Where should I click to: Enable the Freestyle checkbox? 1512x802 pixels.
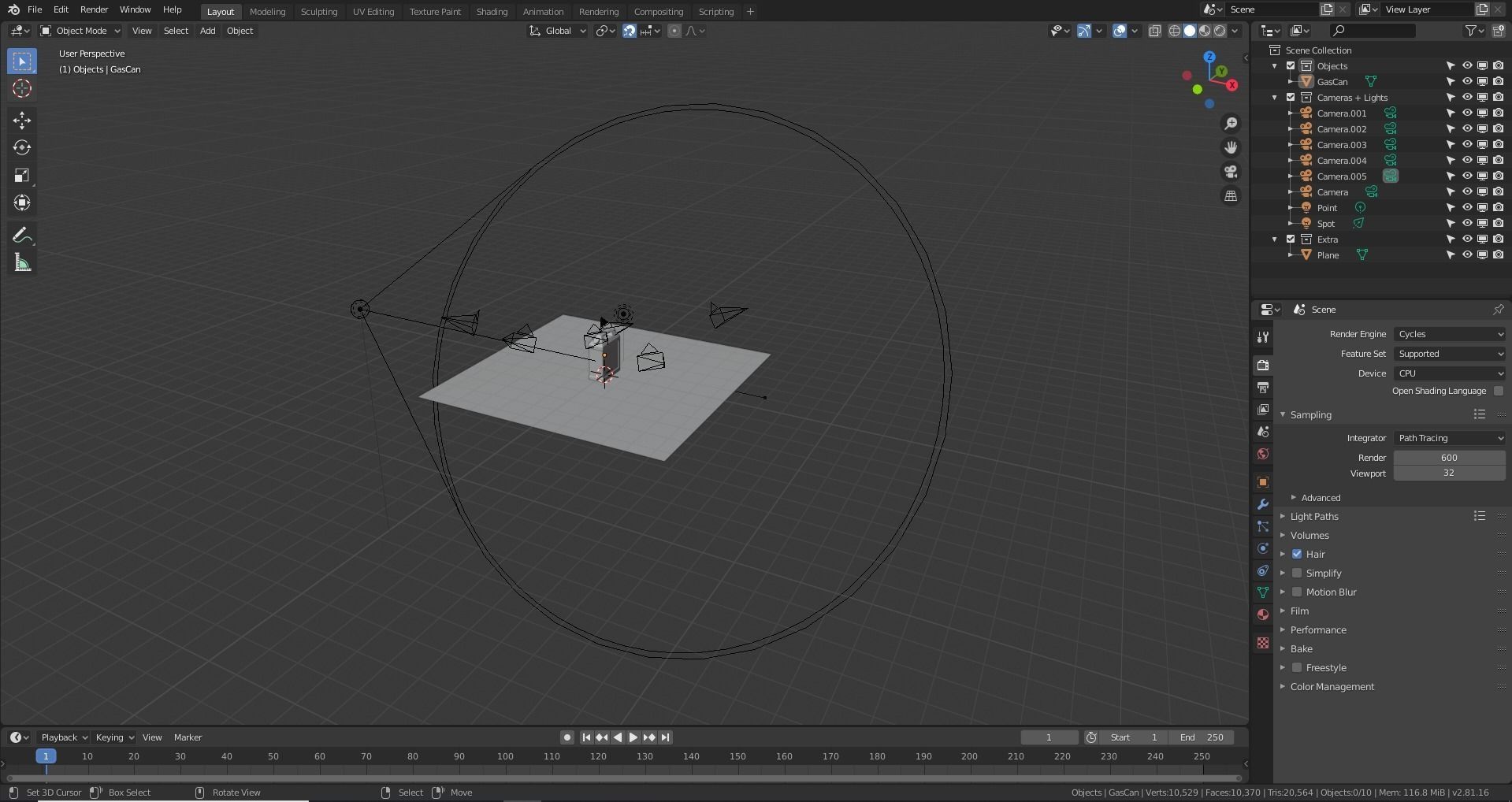pyautogui.click(x=1297, y=667)
